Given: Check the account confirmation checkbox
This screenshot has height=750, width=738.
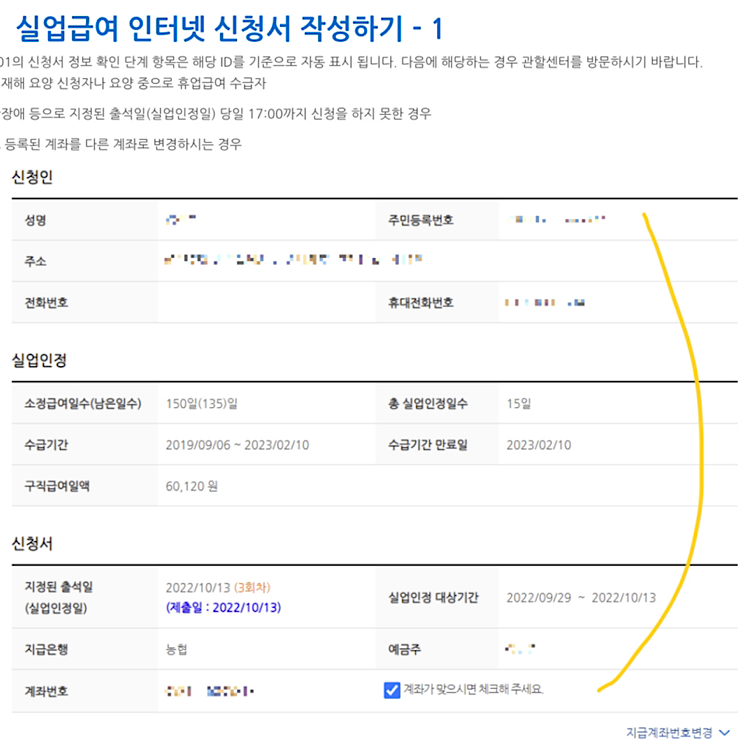Looking at the screenshot, I should coord(392,690).
